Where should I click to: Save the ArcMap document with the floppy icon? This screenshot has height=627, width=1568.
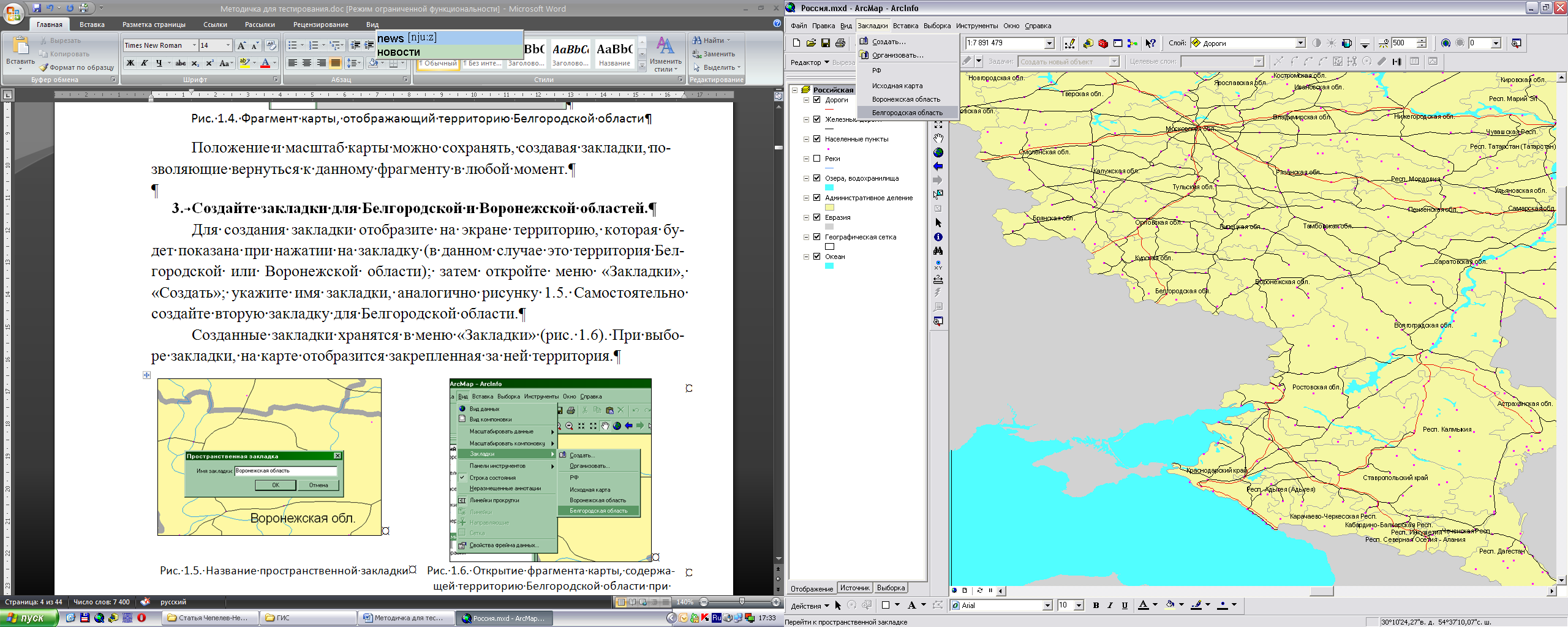pos(826,43)
